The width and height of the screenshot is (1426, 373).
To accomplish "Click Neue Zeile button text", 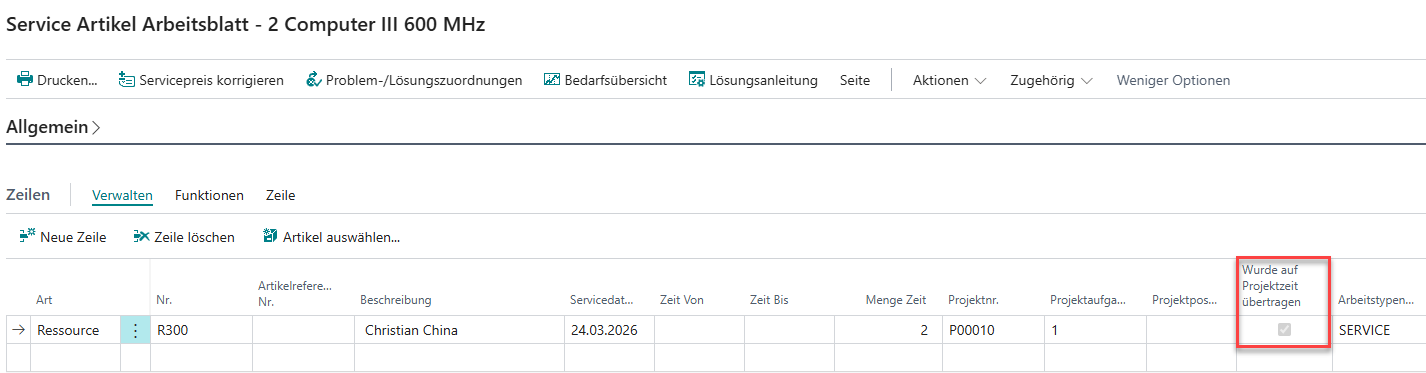I will pyautogui.click(x=73, y=237).
